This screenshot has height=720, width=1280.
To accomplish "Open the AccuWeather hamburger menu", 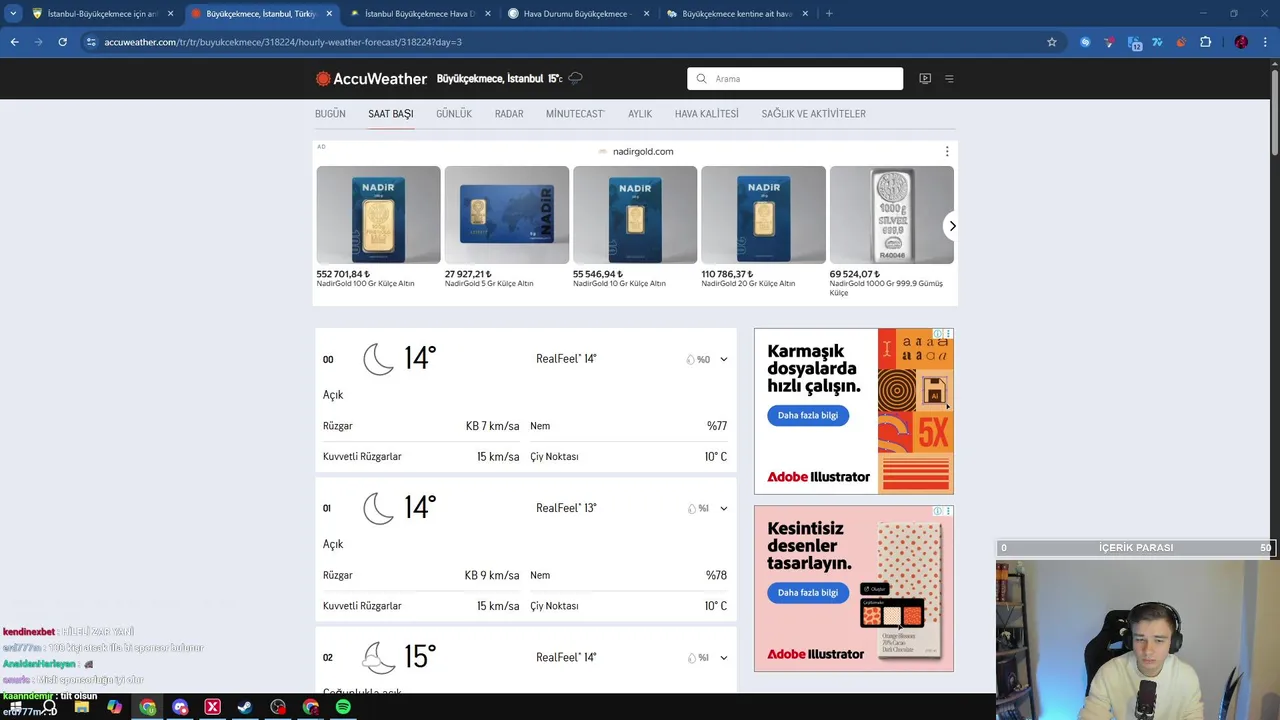I will point(949,79).
